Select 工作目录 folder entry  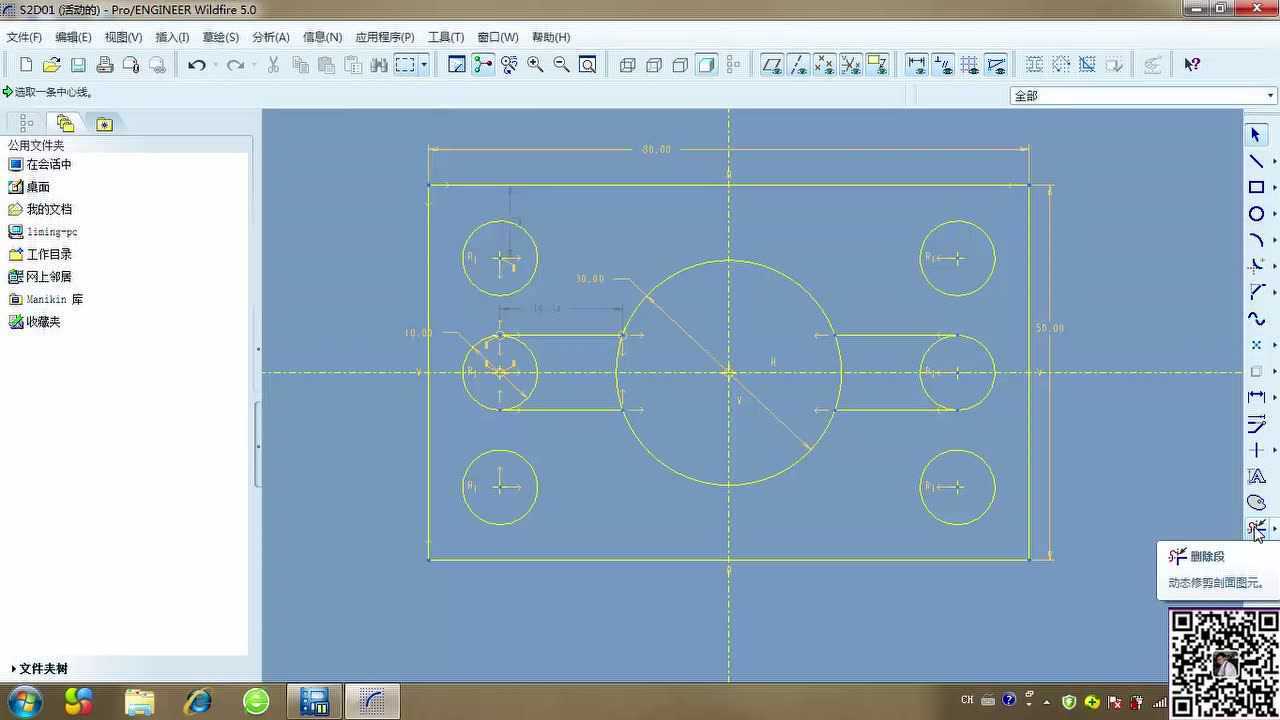[x=48, y=254]
